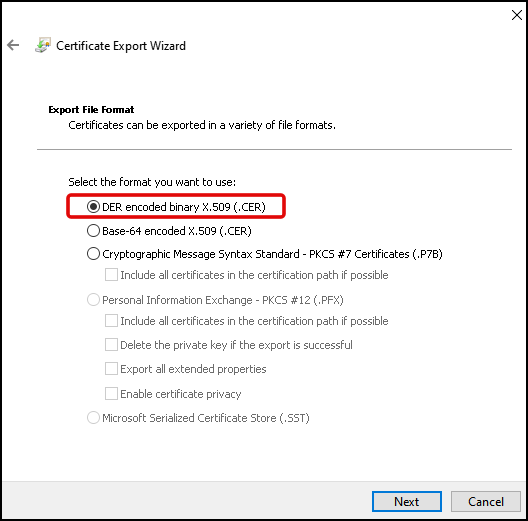Check Include all certificates under PKCS #7
The width and height of the screenshot is (528, 521).
point(111,274)
